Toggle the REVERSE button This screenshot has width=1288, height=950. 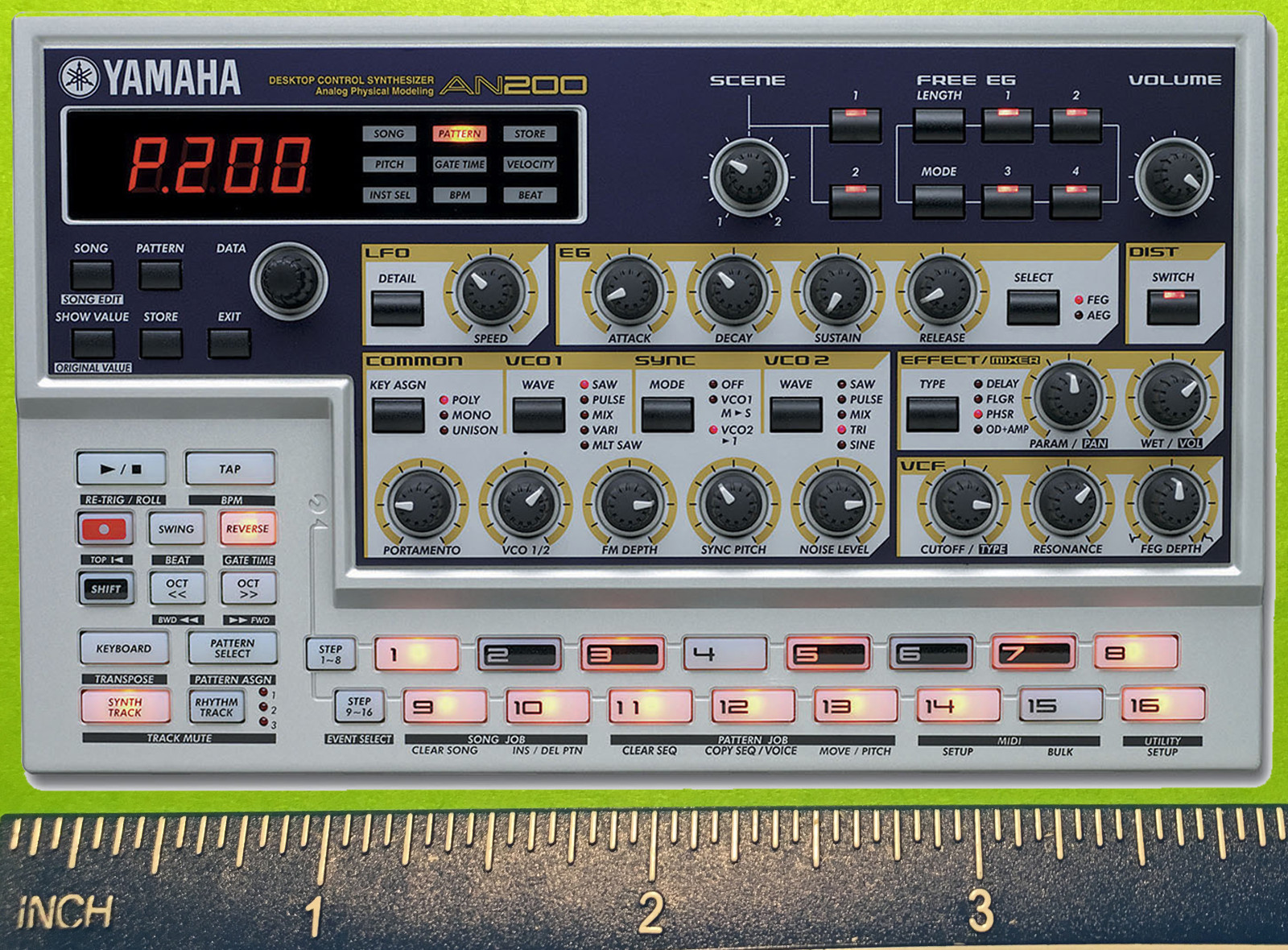point(247,529)
